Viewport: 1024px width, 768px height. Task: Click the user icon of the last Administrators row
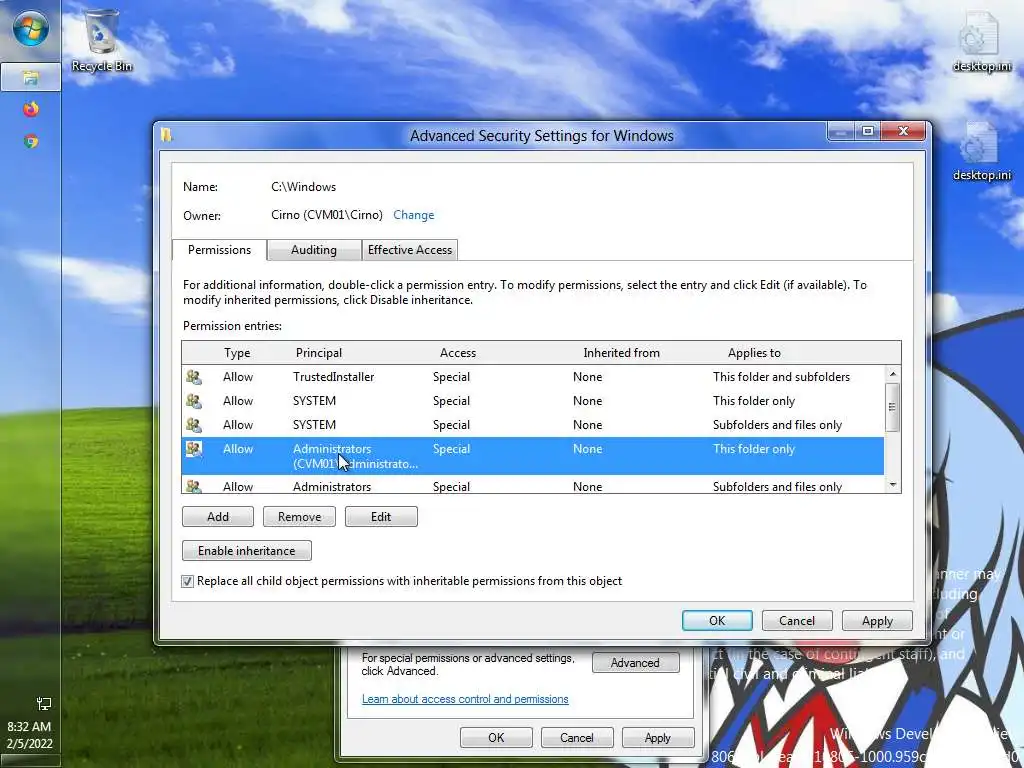(193, 486)
